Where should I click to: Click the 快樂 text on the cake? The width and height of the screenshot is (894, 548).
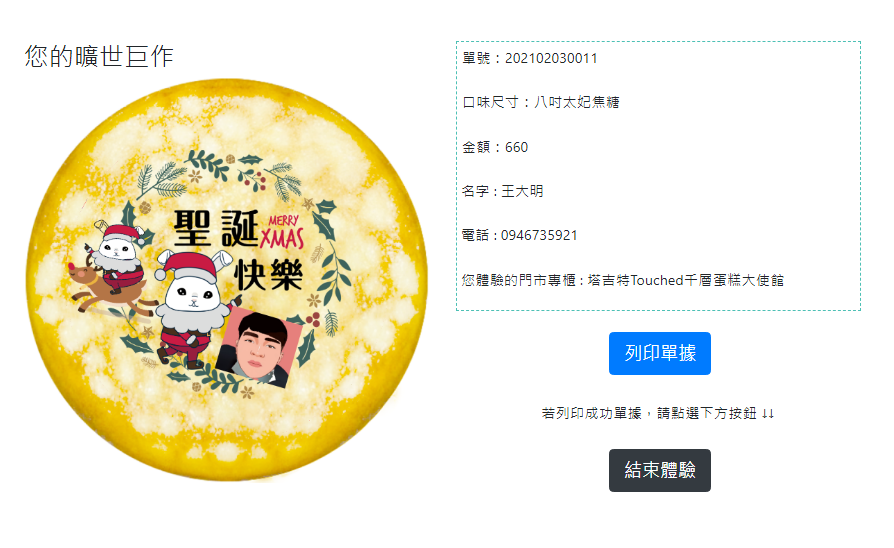[x=269, y=274]
